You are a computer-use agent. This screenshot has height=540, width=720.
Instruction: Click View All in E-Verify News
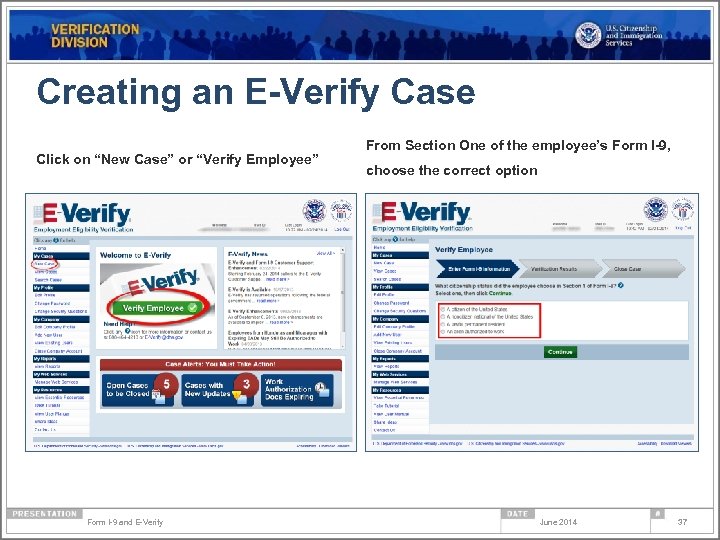(x=326, y=253)
